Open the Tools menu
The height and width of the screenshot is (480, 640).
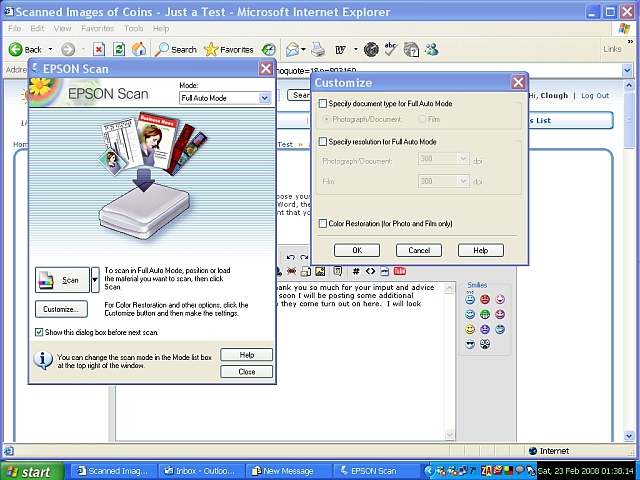pos(133,28)
